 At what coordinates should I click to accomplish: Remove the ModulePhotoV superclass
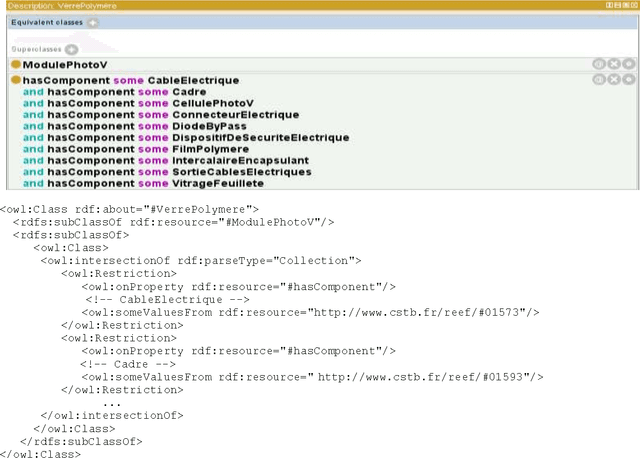click(x=614, y=64)
